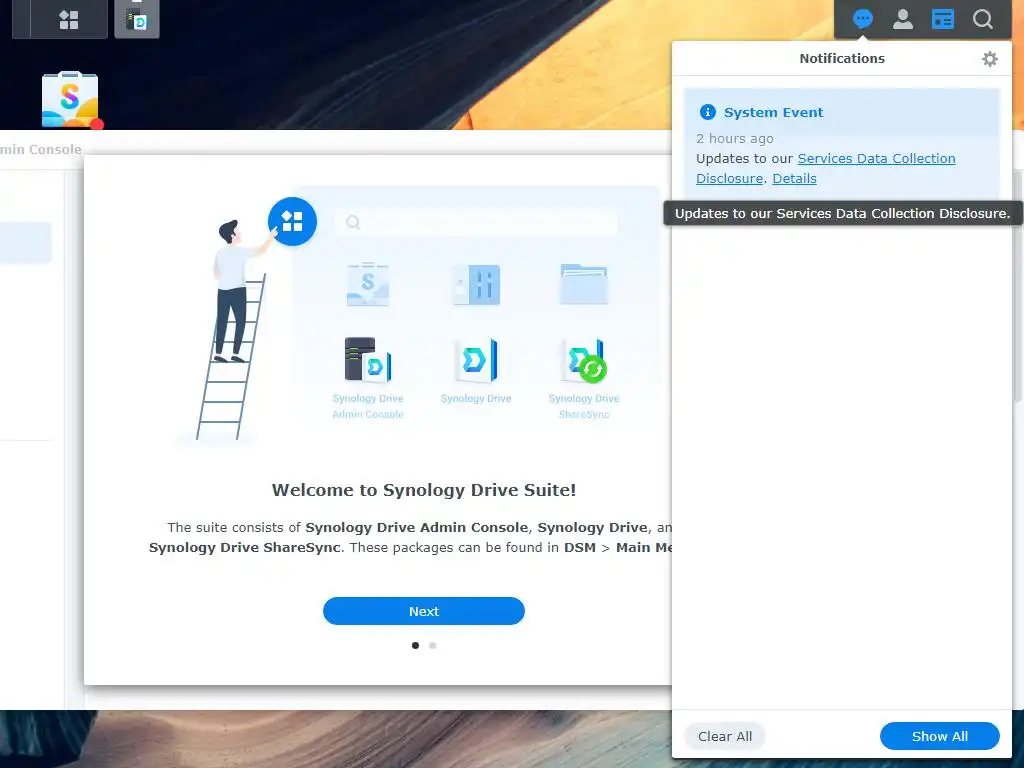
Task: Show All notifications
Action: pyautogui.click(x=940, y=737)
